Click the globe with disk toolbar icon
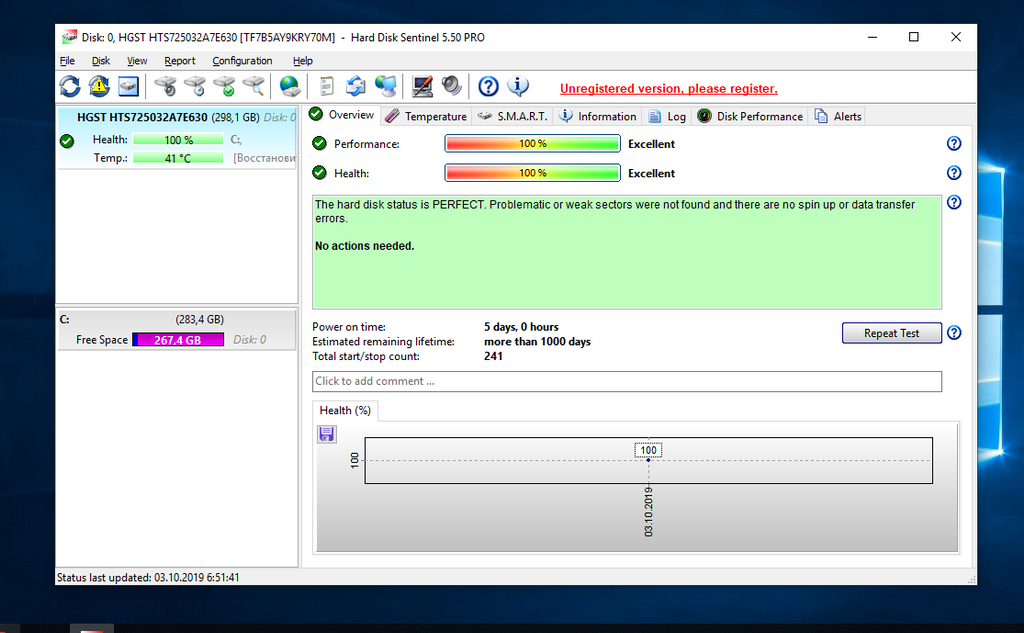 pyautogui.click(x=289, y=86)
